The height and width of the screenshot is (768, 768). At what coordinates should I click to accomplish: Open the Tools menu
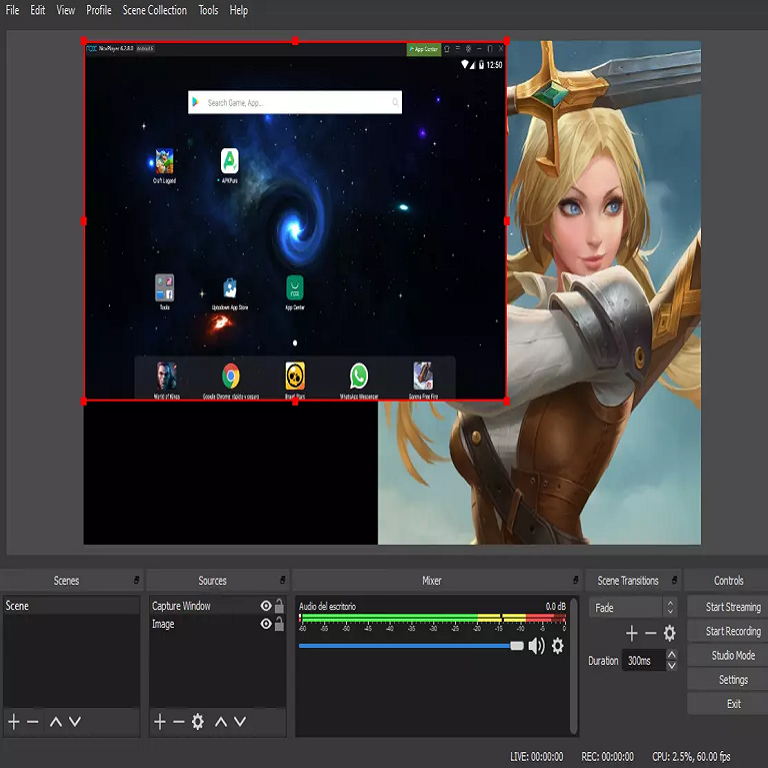tap(208, 10)
